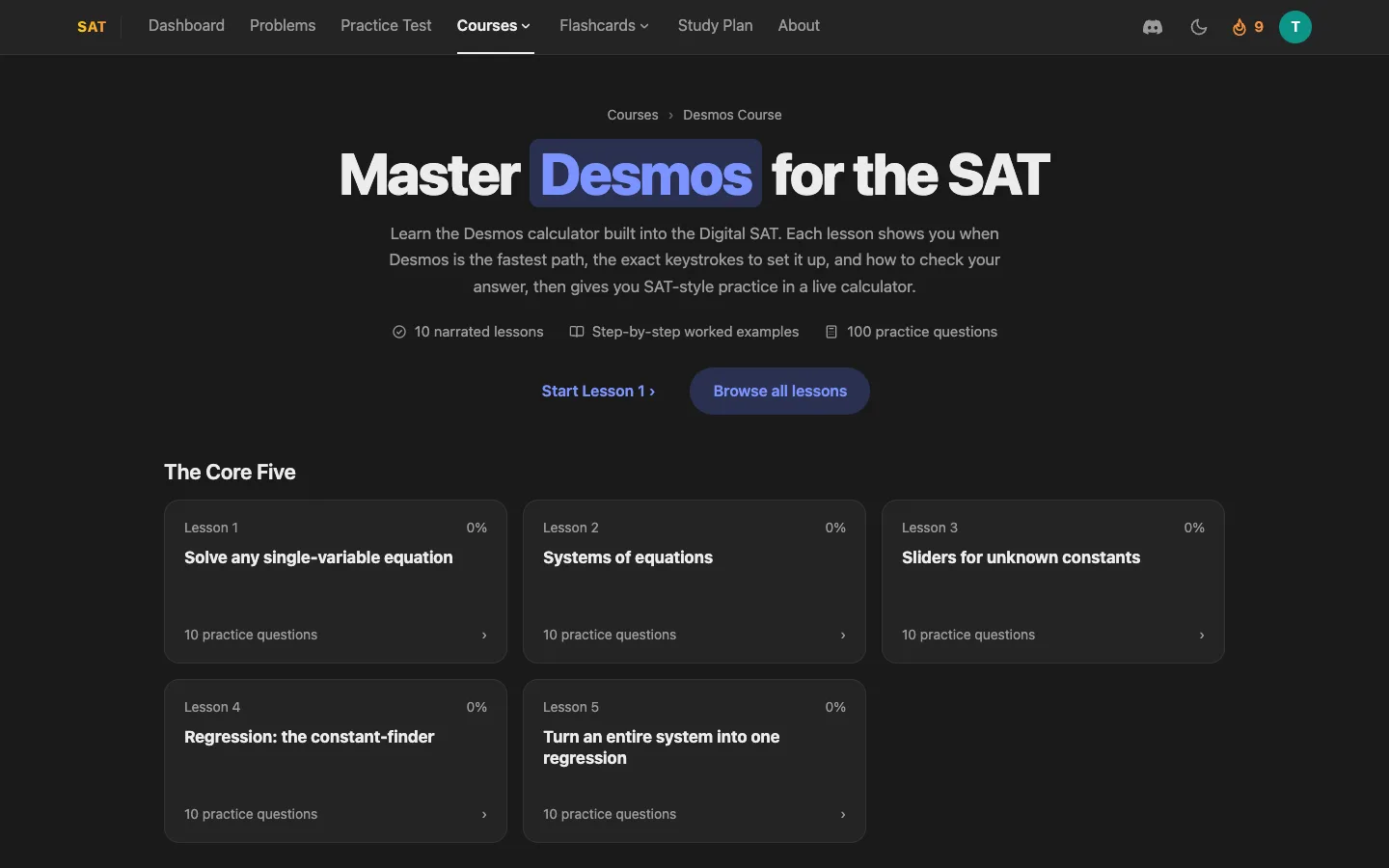The width and height of the screenshot is (1389, 868).
Task: Click the arrow on Lesson 2 card
Action: pyautogui.click(x=843, y=636)
